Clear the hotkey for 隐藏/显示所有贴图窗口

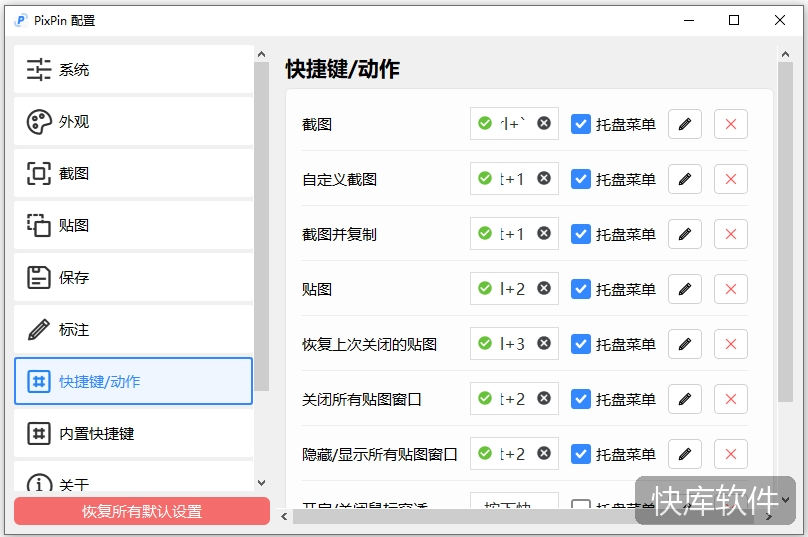click(544, 453)
